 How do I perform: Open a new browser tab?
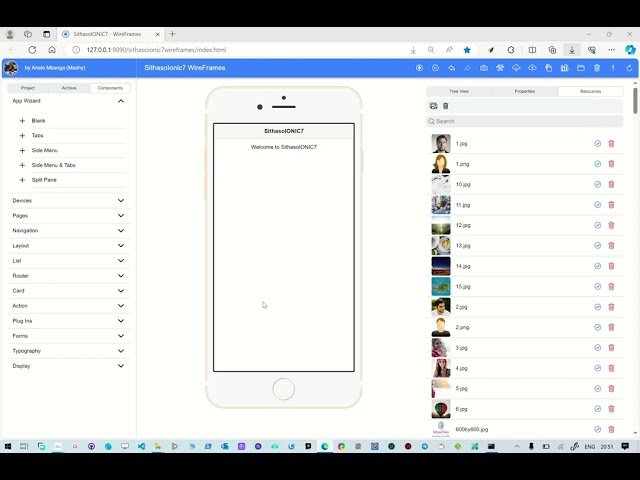(x=173, y=34)
